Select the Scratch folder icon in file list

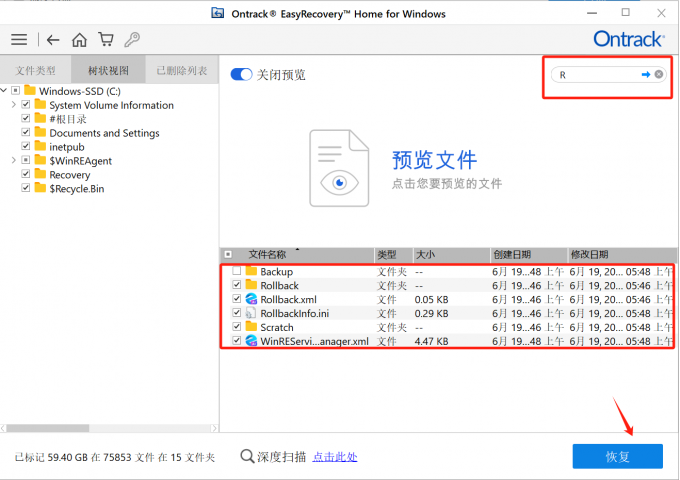(x=251, y=327)
